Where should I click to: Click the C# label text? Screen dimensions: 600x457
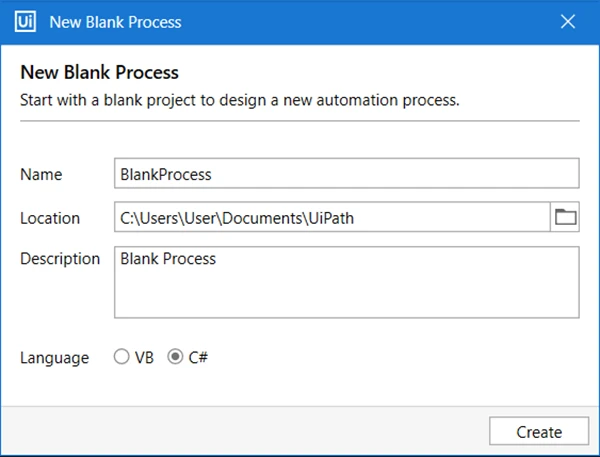click(198, 357)
